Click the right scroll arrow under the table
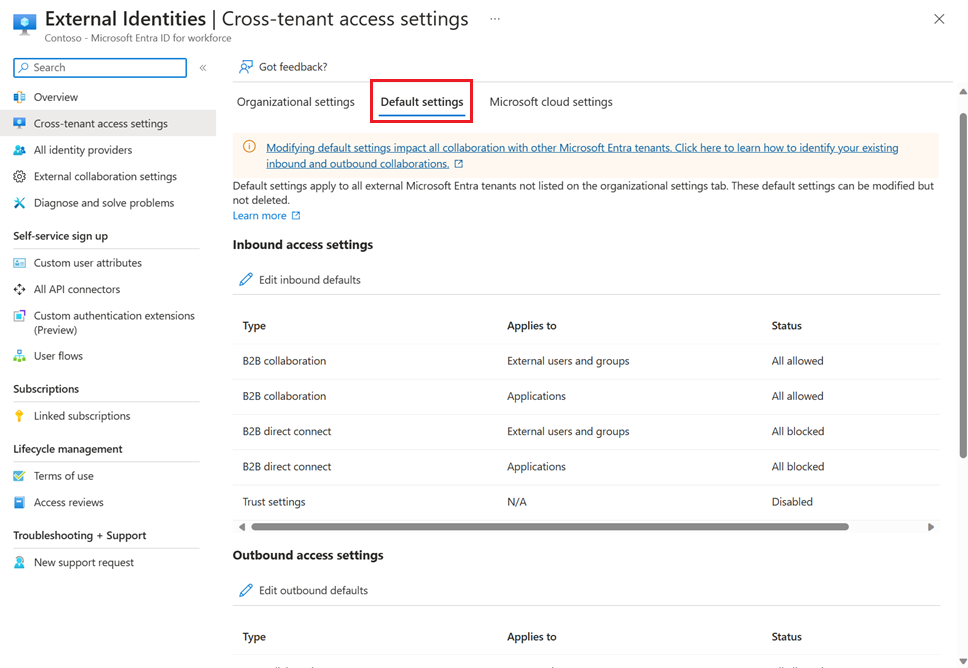This screenshot has height=668, width=968. tap(930, 525)
